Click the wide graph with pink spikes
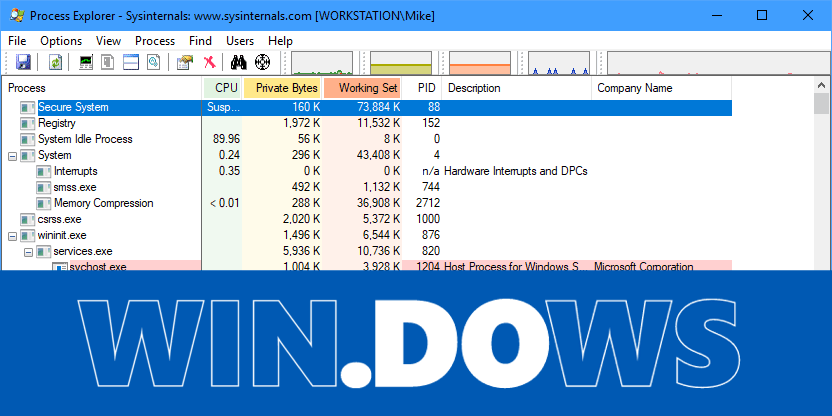The image size is (832, 416). (719, 63)
